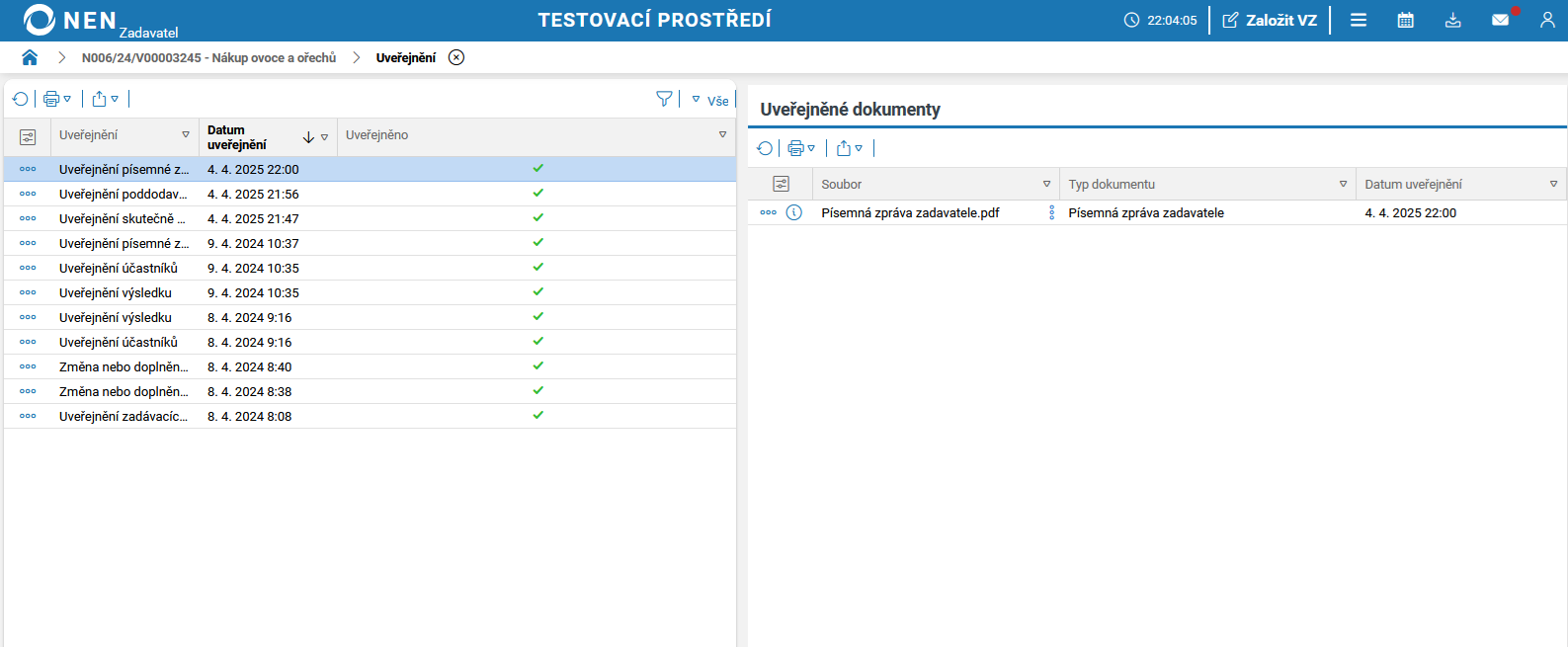Open row menu for Uveřejnění zadávací row
Viewport: 1568px width, 647px height.
tap(28, 416)
